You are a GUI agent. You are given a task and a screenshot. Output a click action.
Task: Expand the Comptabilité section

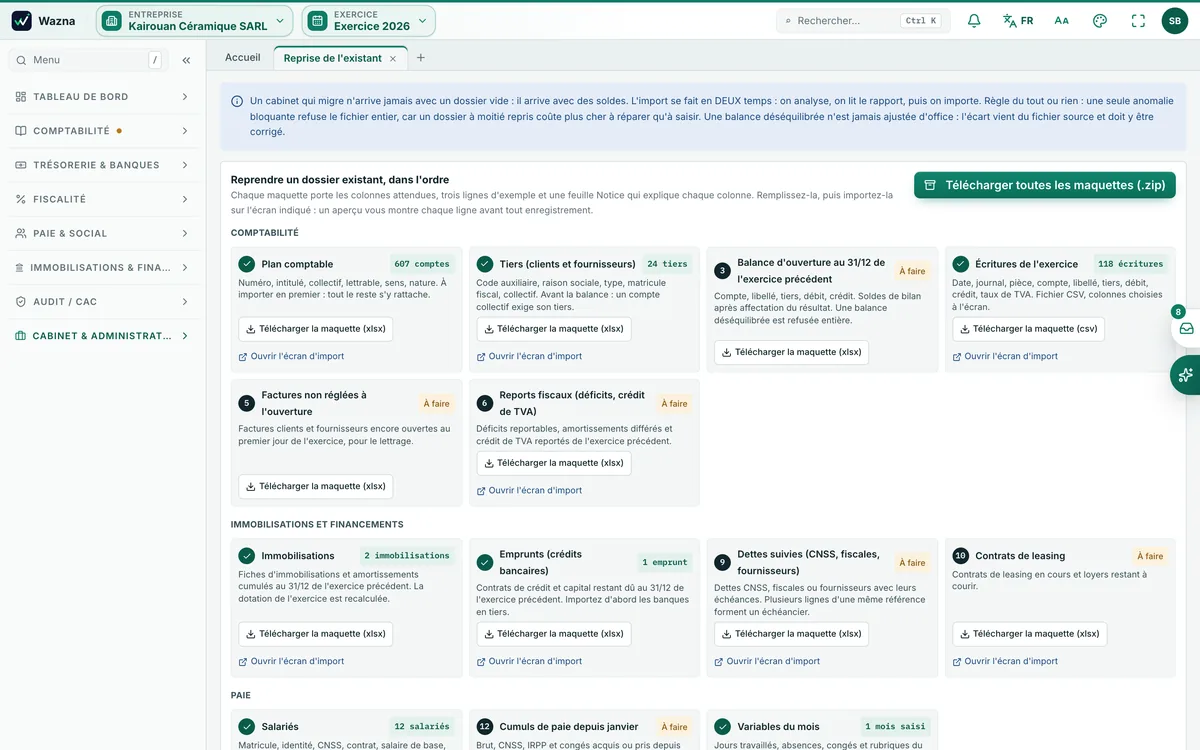pyautogui.click(x=102, y=131)
